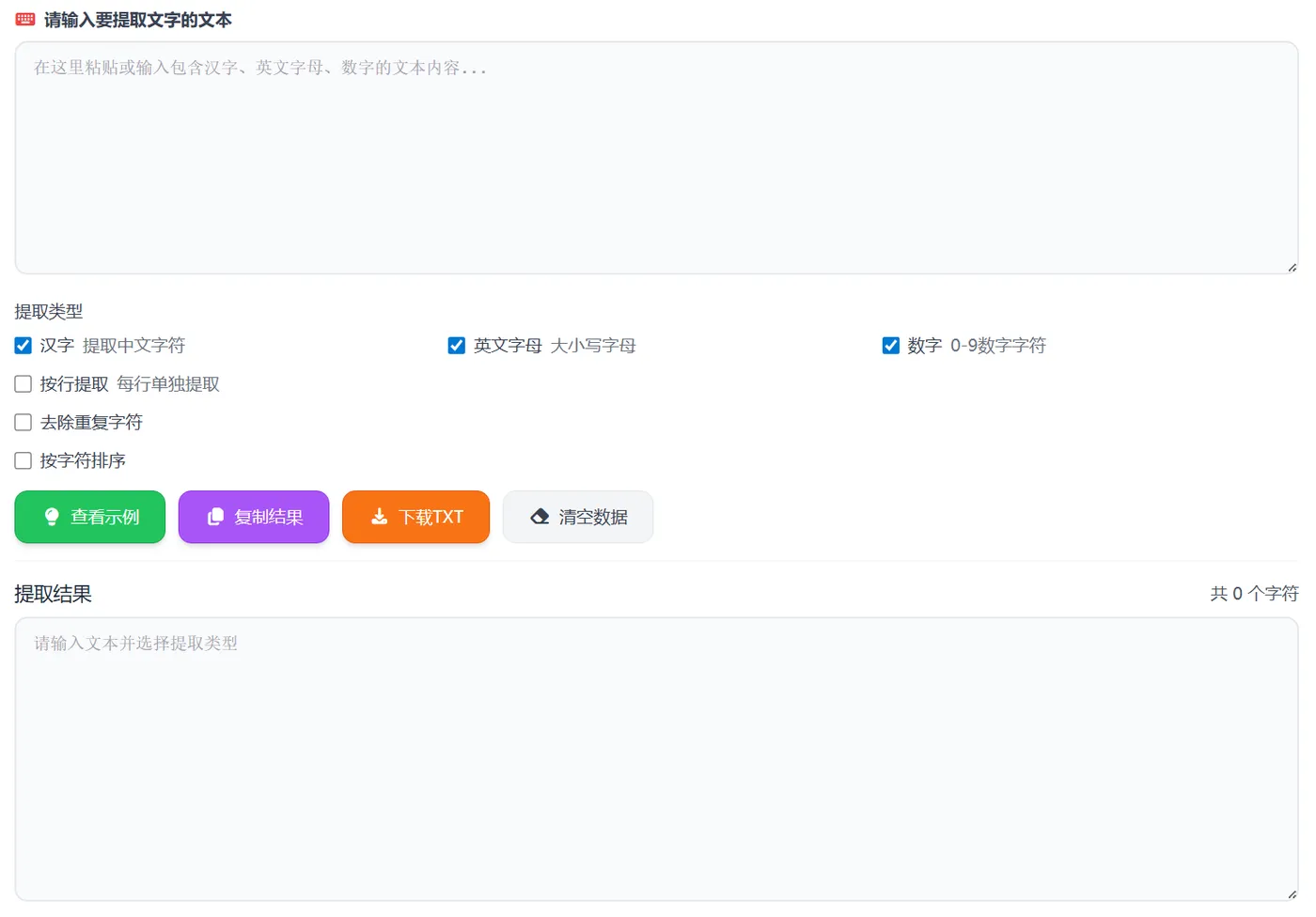Screen dimensions: 1316x917
Task: Disable the 数字 0-9 checkbox
Action: tap(890, 345)
